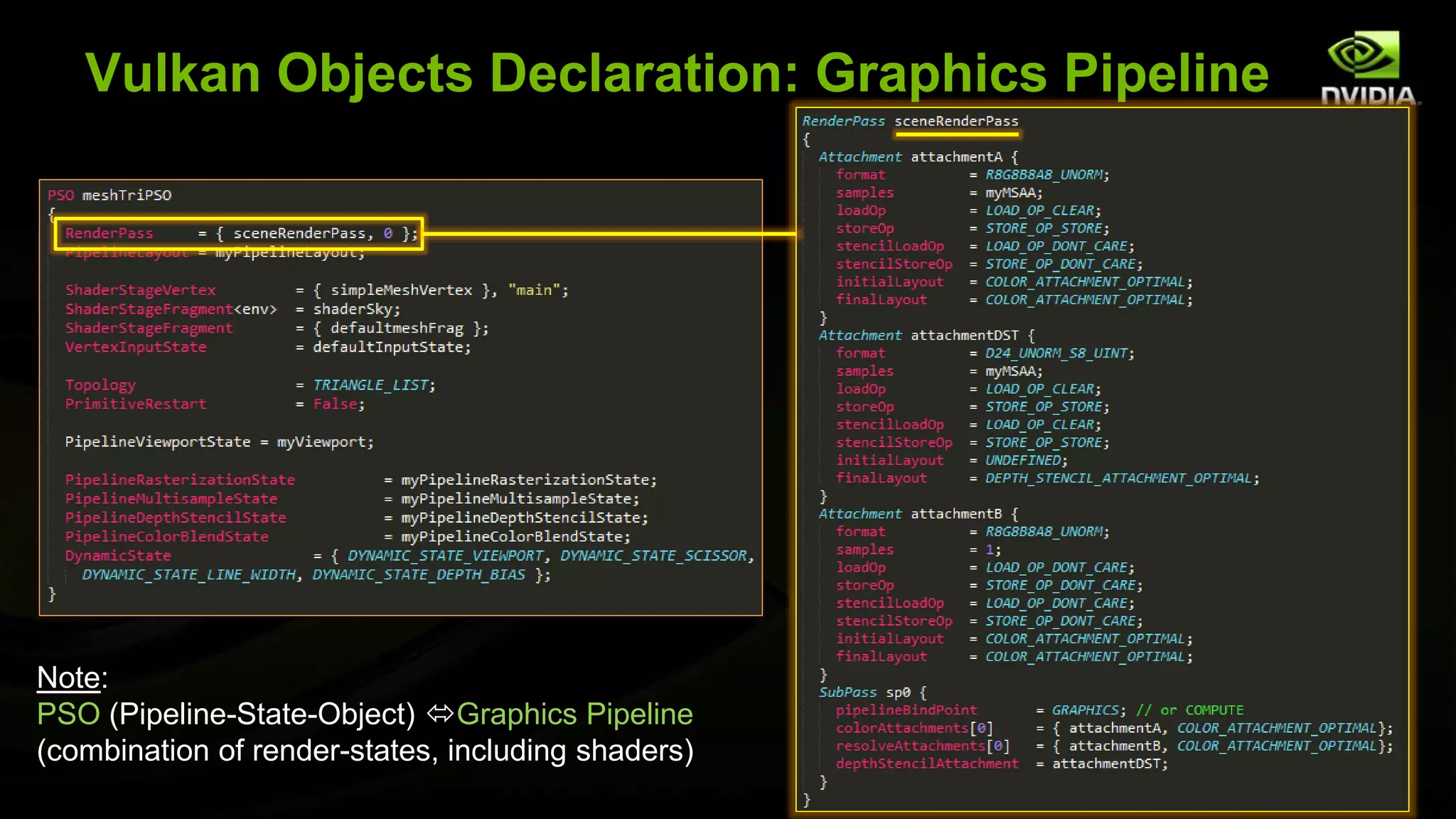Select the red "PipelineDepthStencilState" property
The image size is (1456, 819).
176,518
